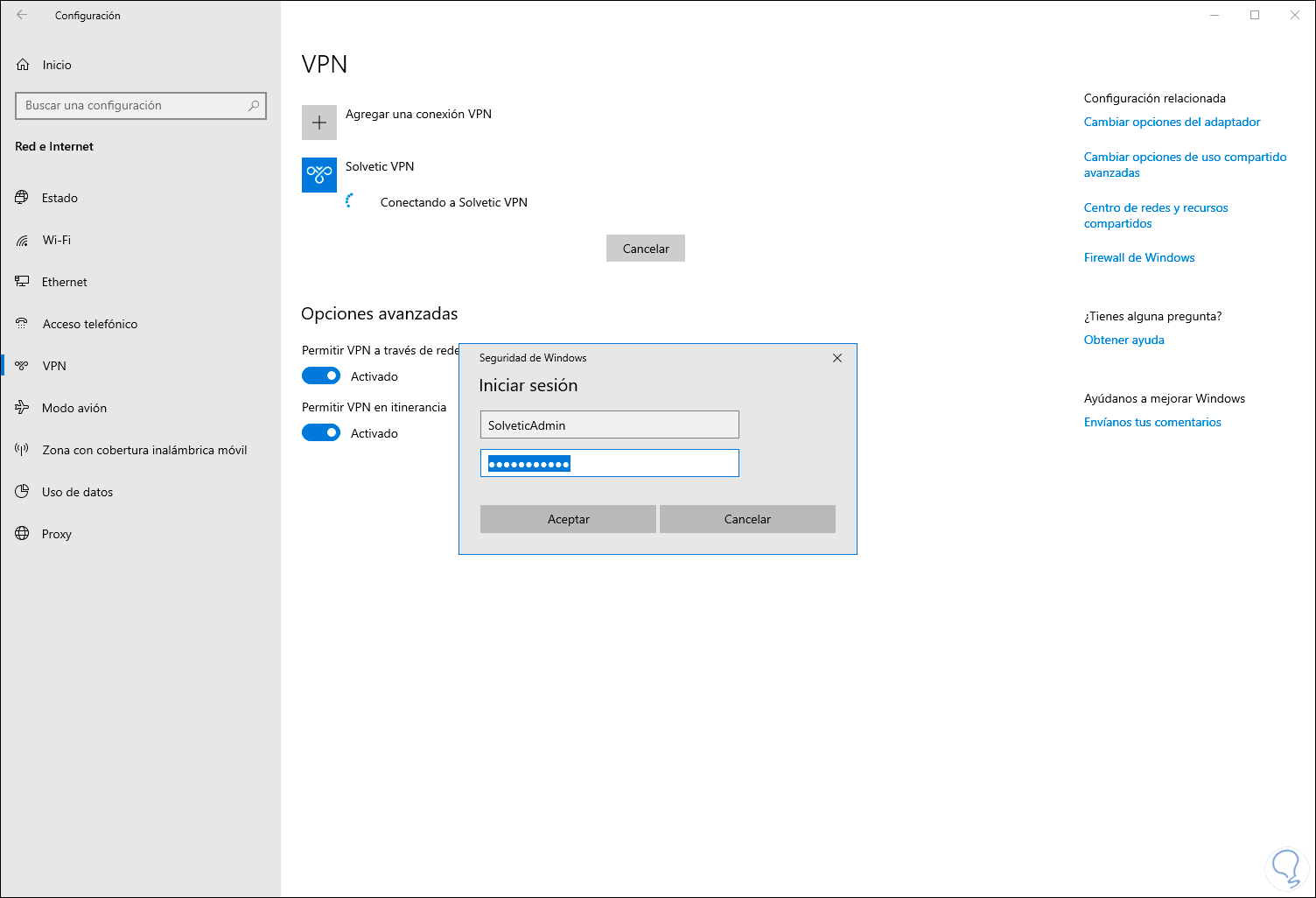Open Proxy settings
This screenshot has width=1316, height=898.
tap(57, 534)
